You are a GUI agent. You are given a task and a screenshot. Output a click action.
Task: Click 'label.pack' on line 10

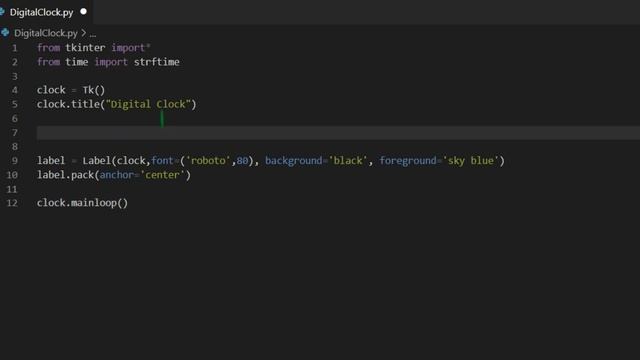[x=65, y=175]
